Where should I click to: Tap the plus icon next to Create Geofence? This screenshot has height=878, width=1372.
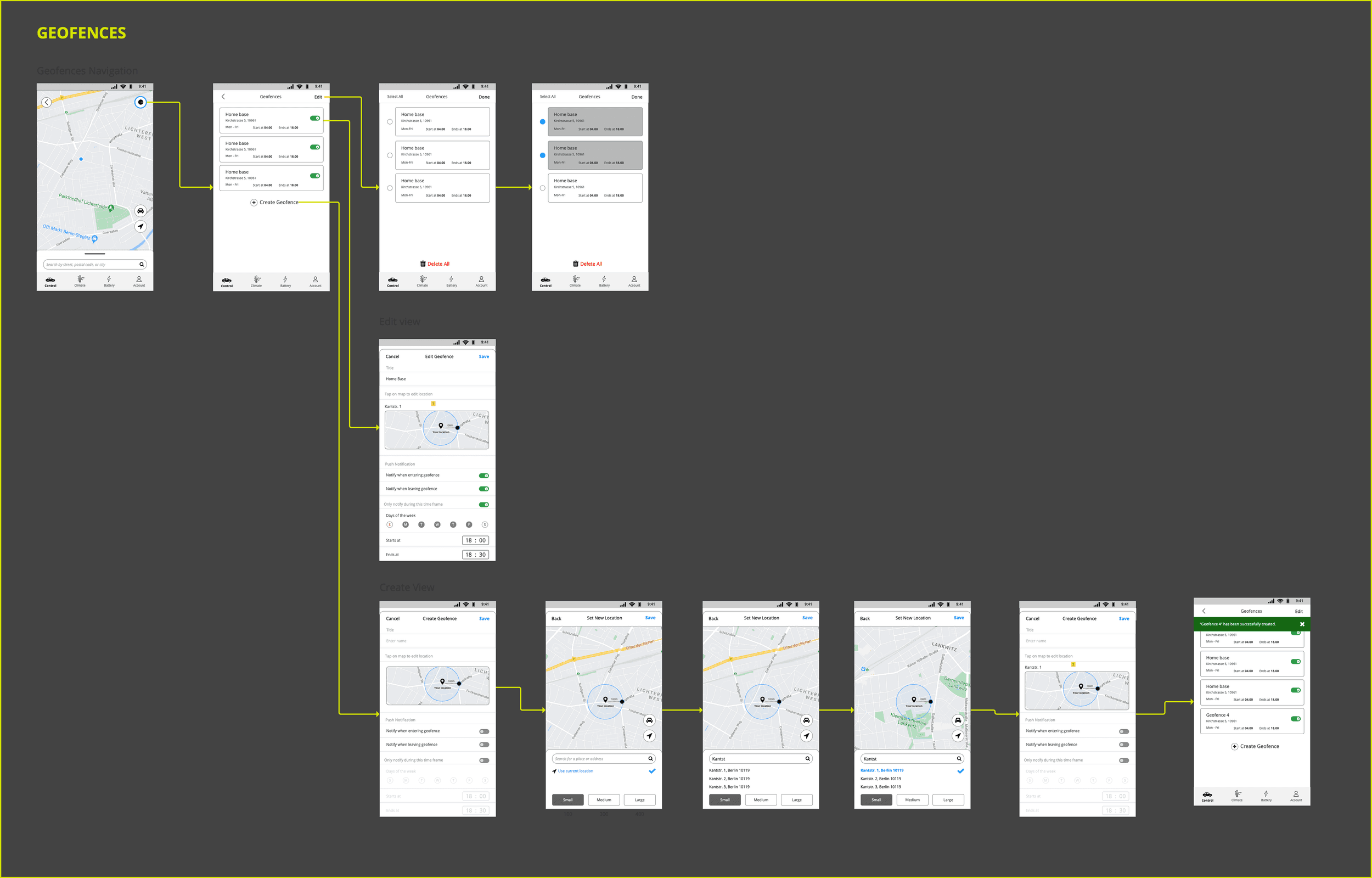point(254,203)
